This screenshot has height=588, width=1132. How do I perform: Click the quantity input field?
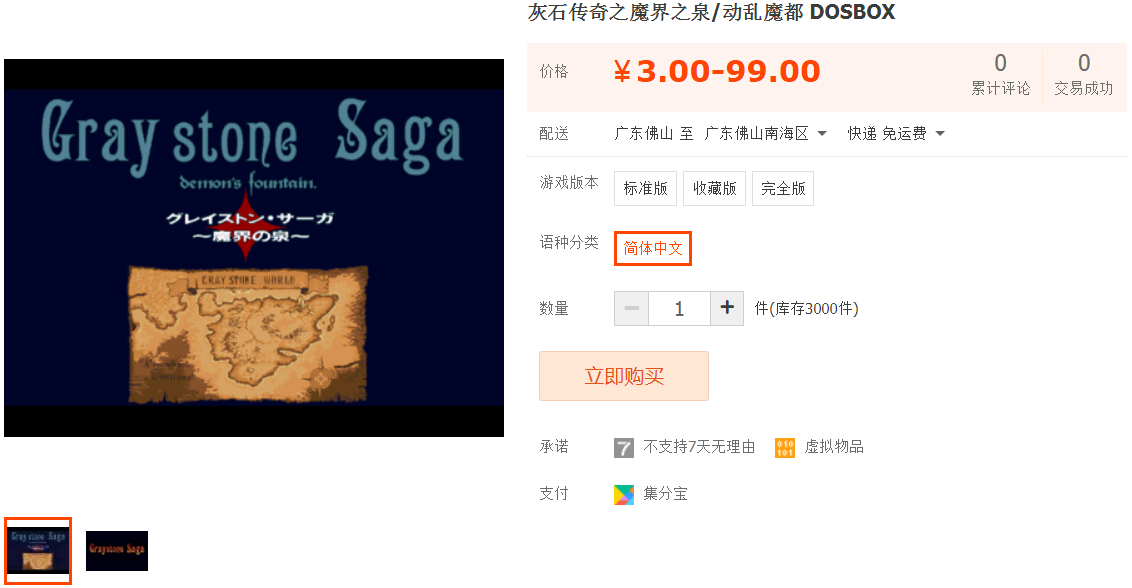(679, 308)
